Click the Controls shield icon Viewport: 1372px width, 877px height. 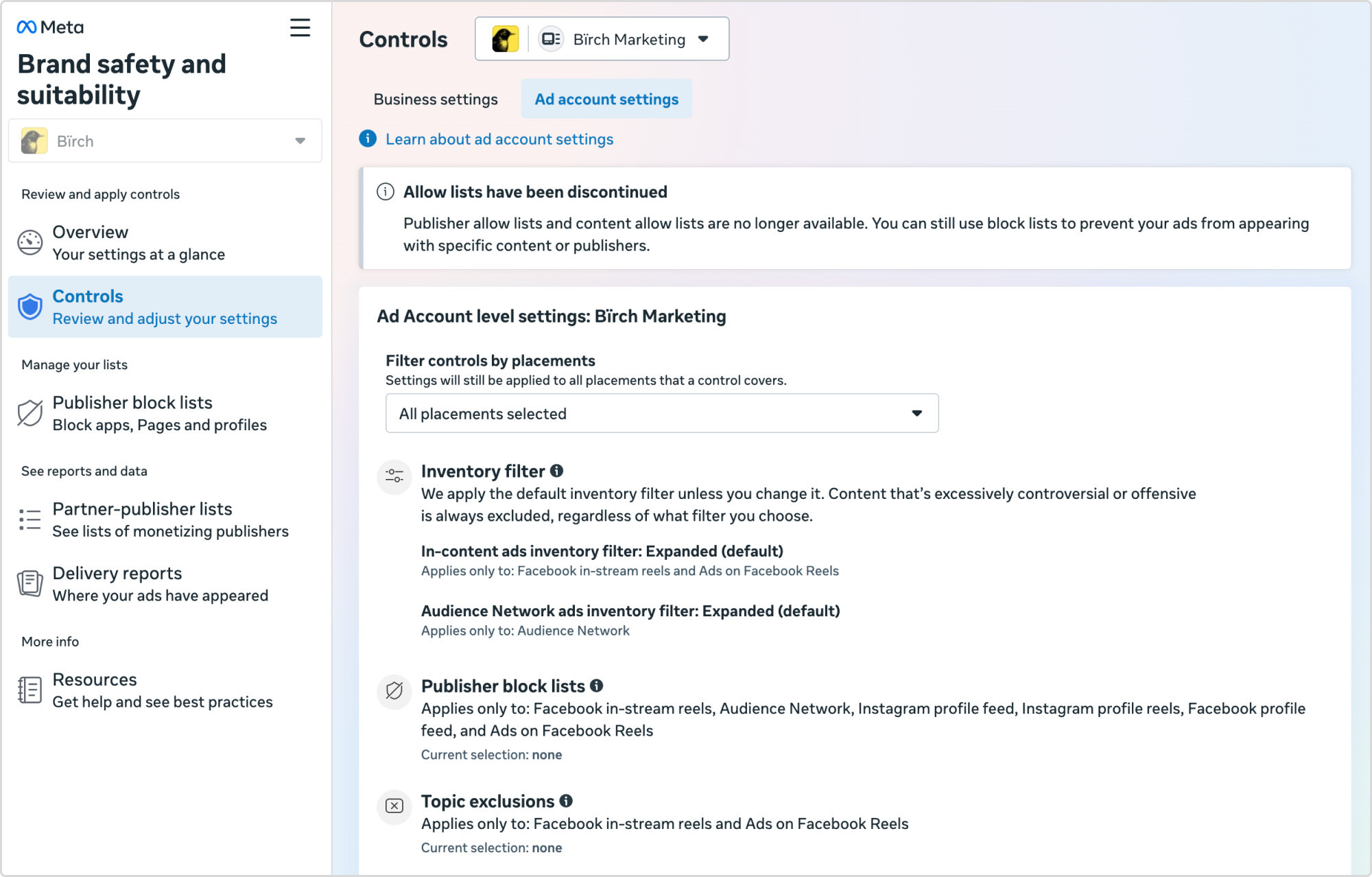coord(30,307)
